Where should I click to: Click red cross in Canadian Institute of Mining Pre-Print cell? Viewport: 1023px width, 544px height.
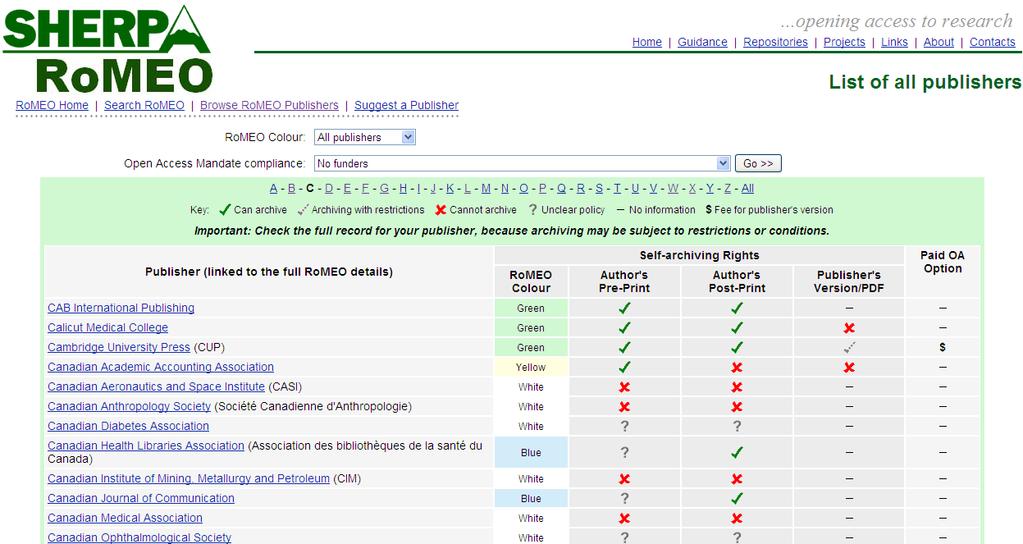tap(624, 479)
